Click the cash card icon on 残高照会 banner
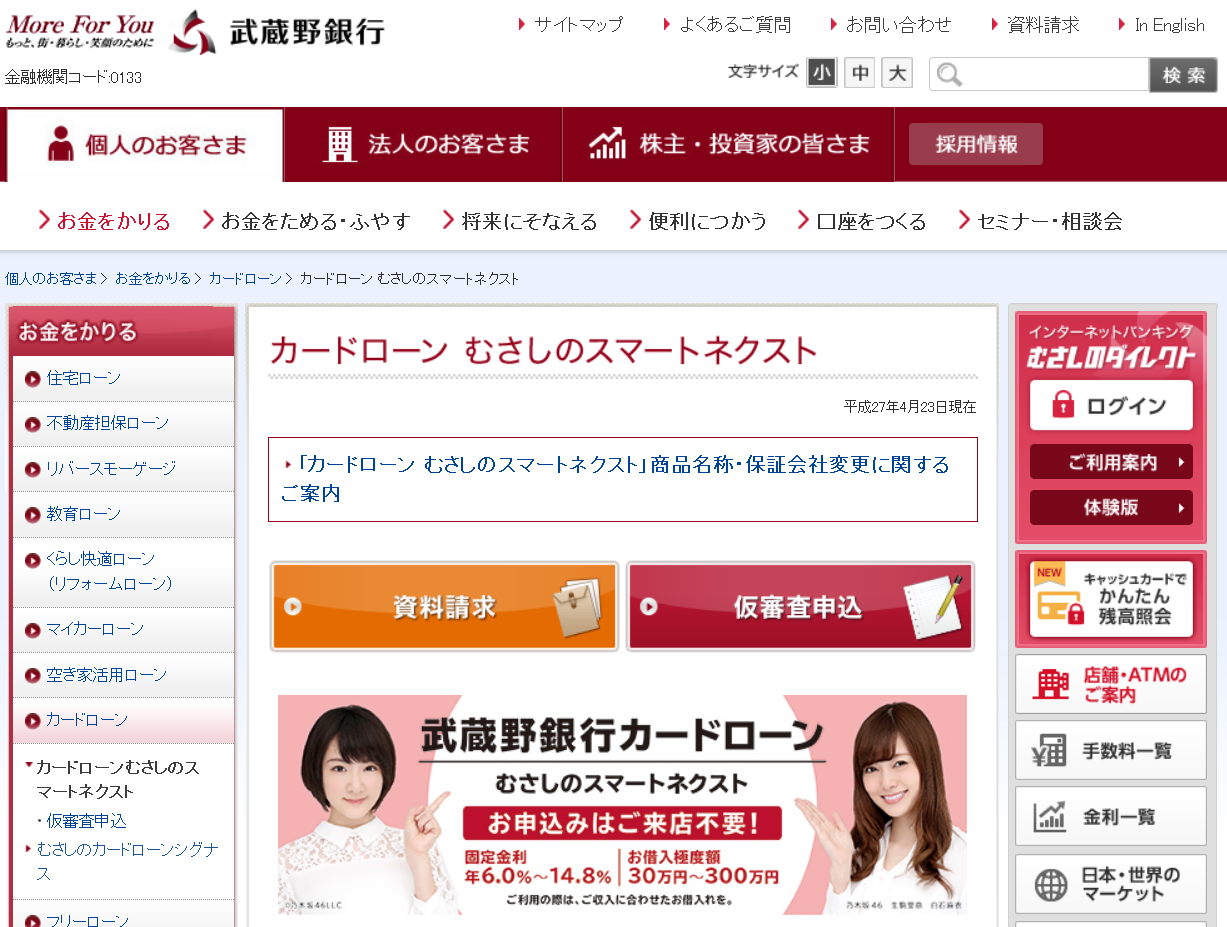1227x927 pixels. tap(1059, 608)
